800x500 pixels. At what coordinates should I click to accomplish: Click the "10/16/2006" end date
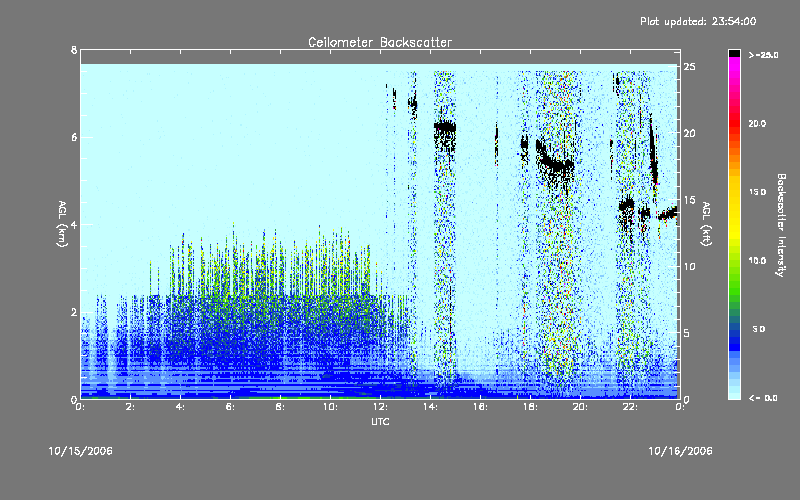[680, 451]
